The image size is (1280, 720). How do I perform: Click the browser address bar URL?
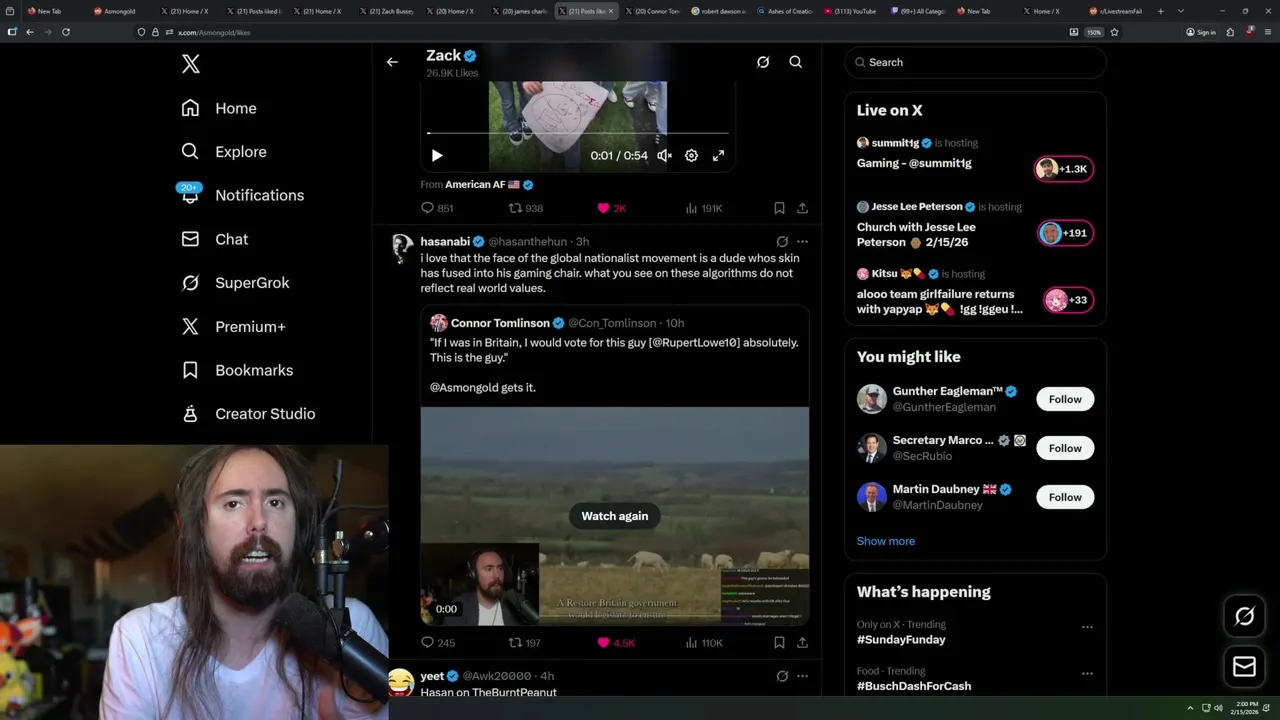click(215, 32)
